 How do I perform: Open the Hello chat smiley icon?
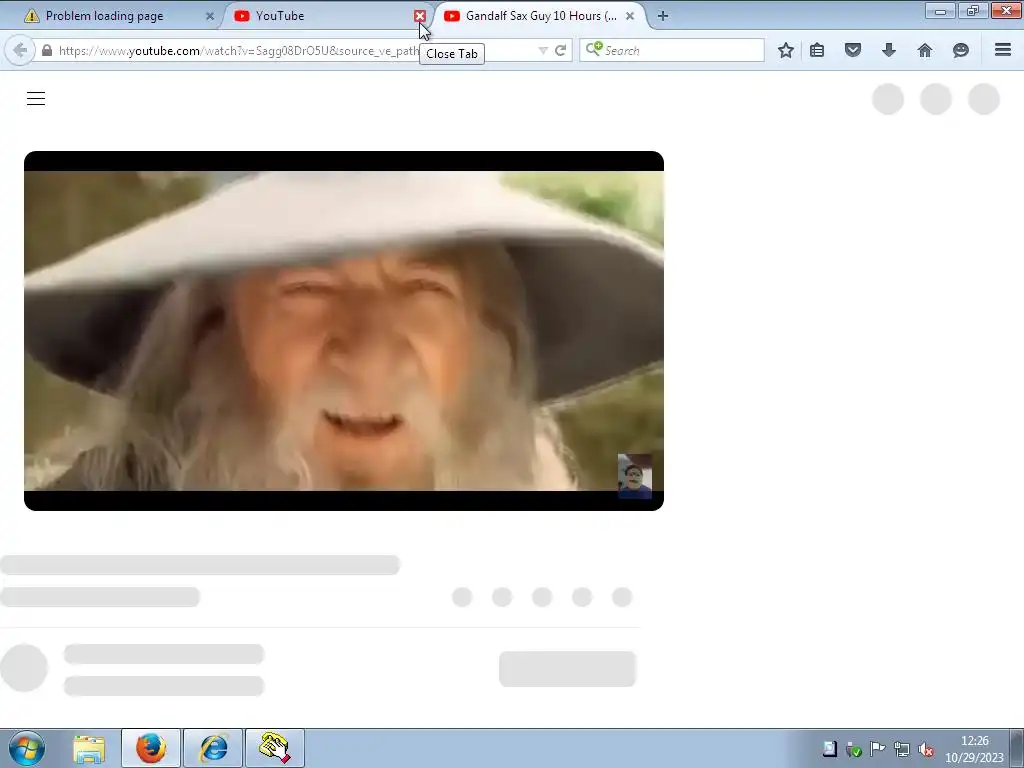(961, 50)
